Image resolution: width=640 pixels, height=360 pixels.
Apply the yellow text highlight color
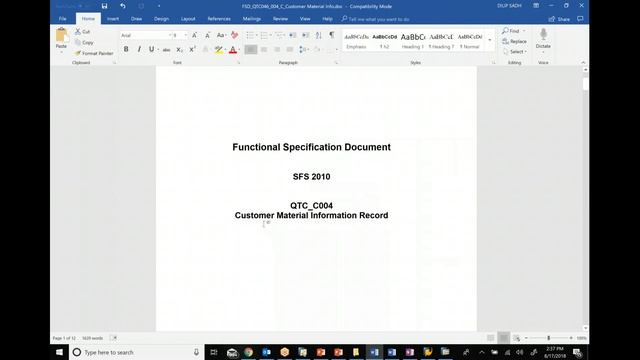218,49
